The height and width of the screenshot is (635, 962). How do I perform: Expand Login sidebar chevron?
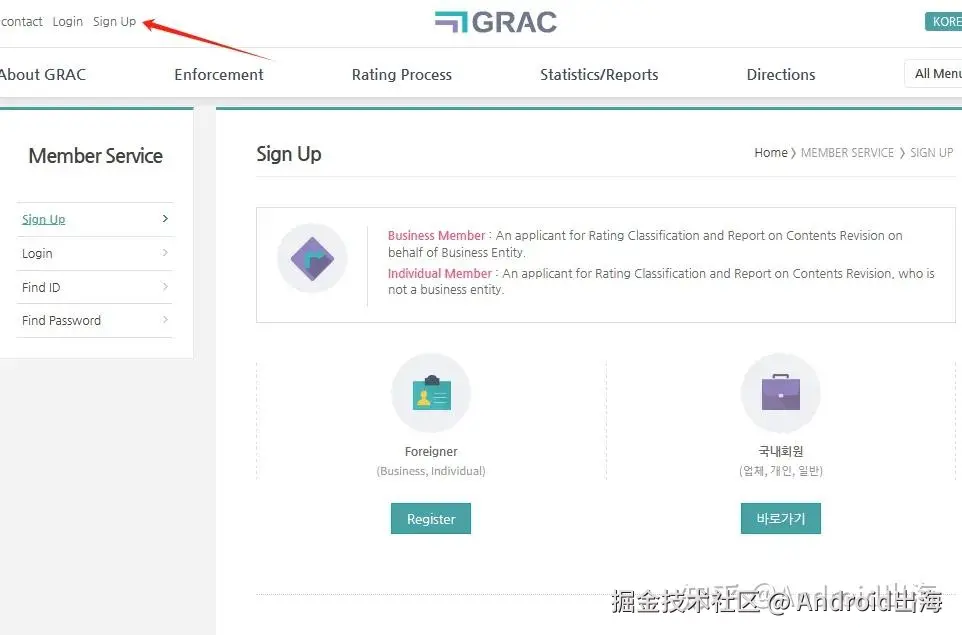tap(165, 252)
